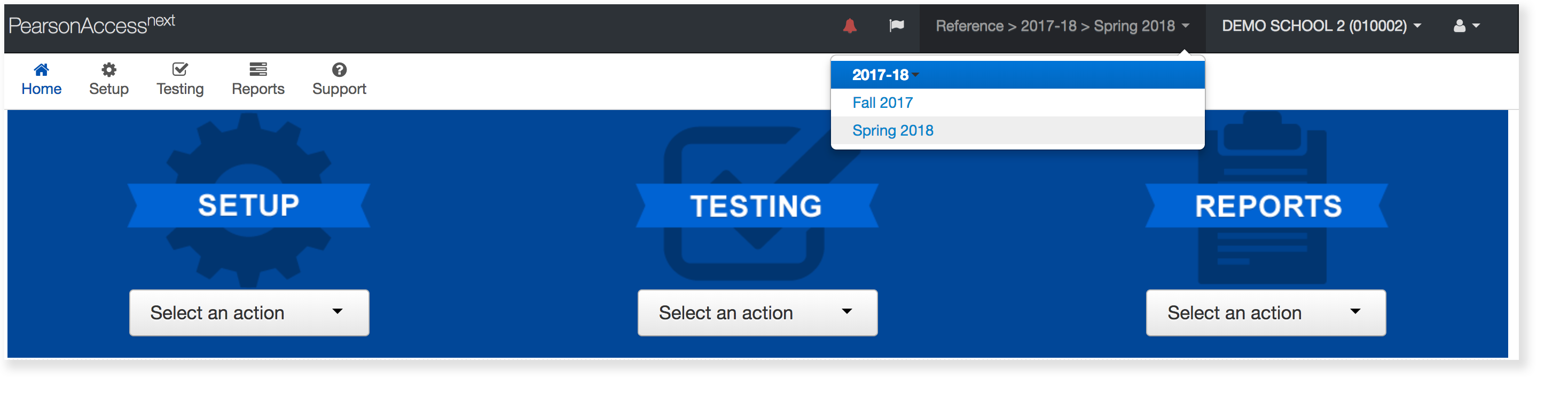Click the Testing checkbox icon

tap(180, 70)
